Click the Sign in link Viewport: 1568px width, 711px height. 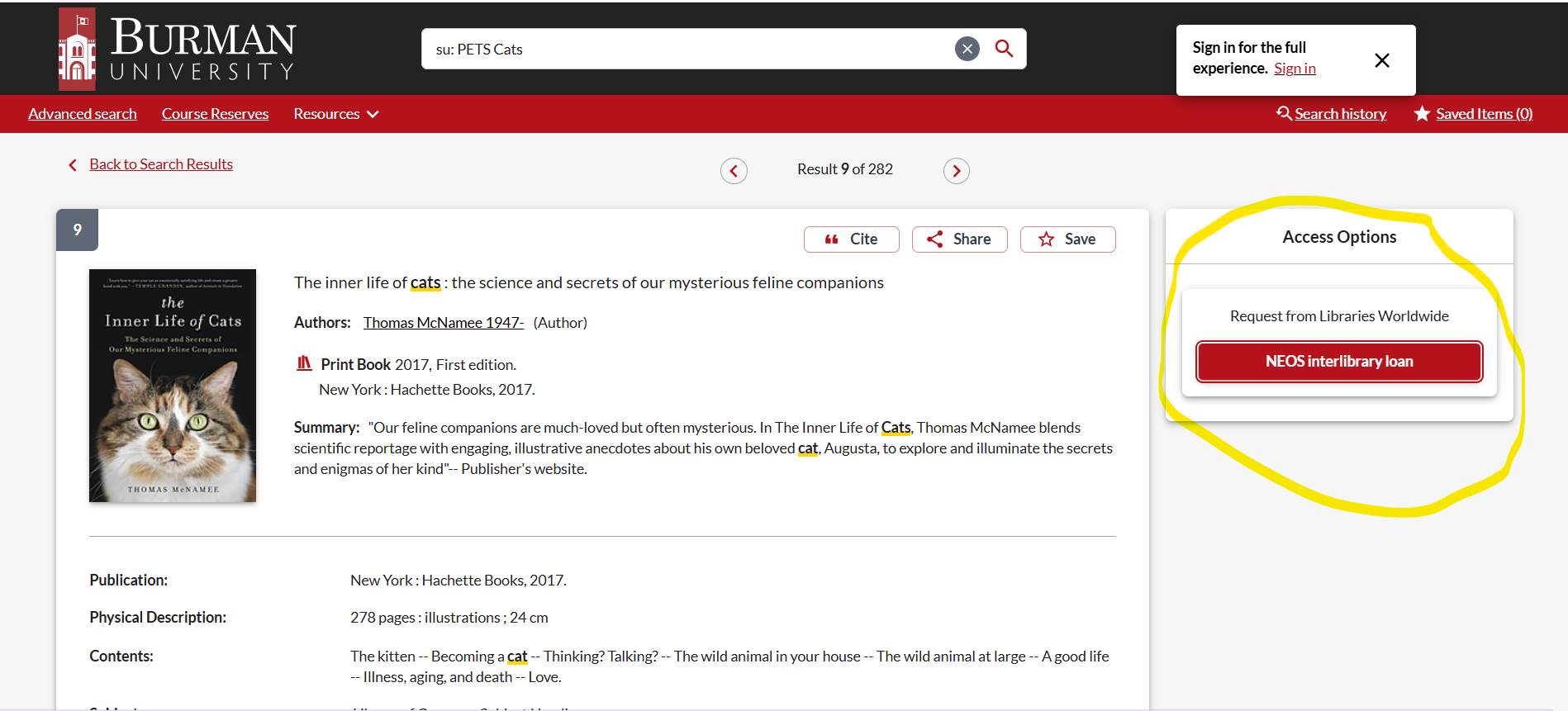1294,69
